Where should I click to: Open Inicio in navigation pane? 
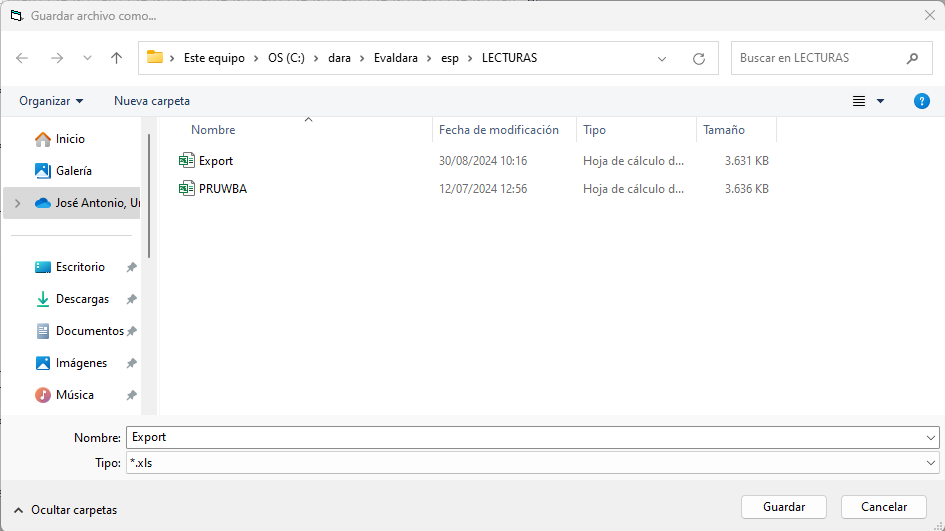[x=72, y=139]
